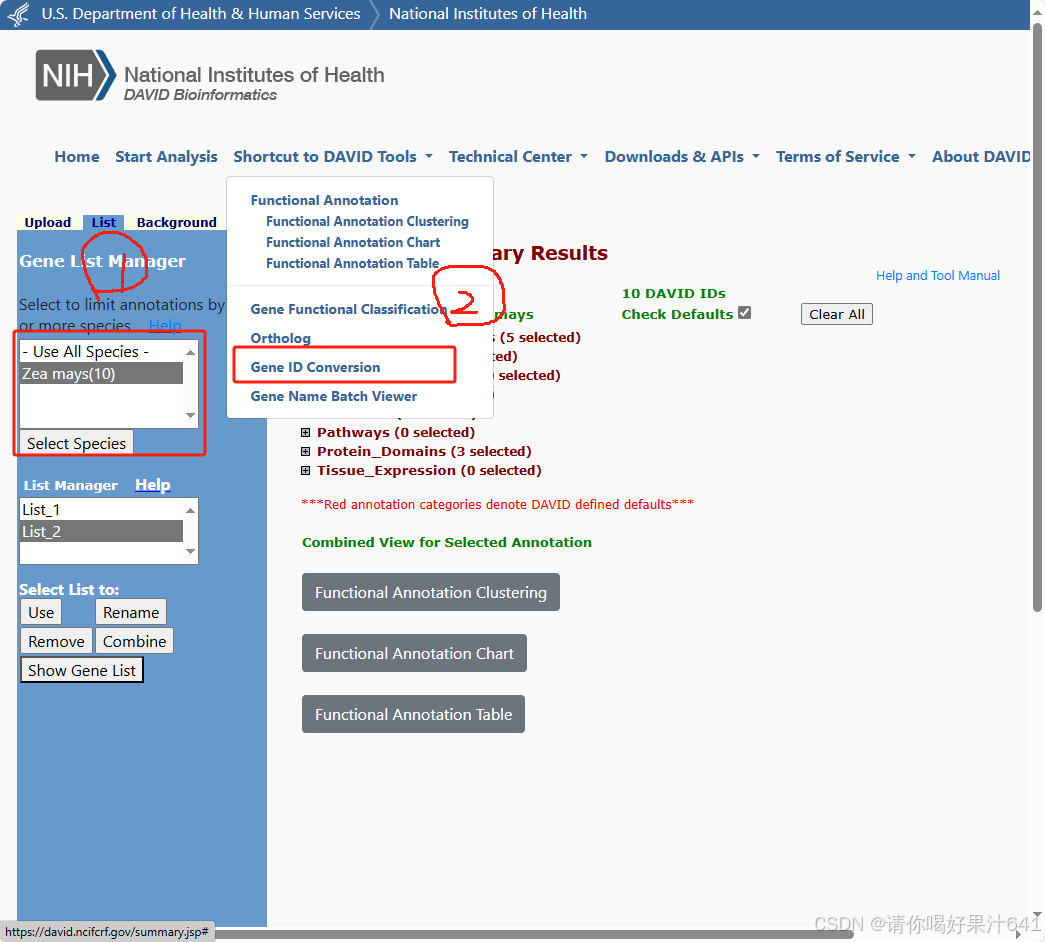Click 'Combined View for Selected Annotation' text
The width and height of the screenshot is (1045, 942).
[x=447, y=542]
